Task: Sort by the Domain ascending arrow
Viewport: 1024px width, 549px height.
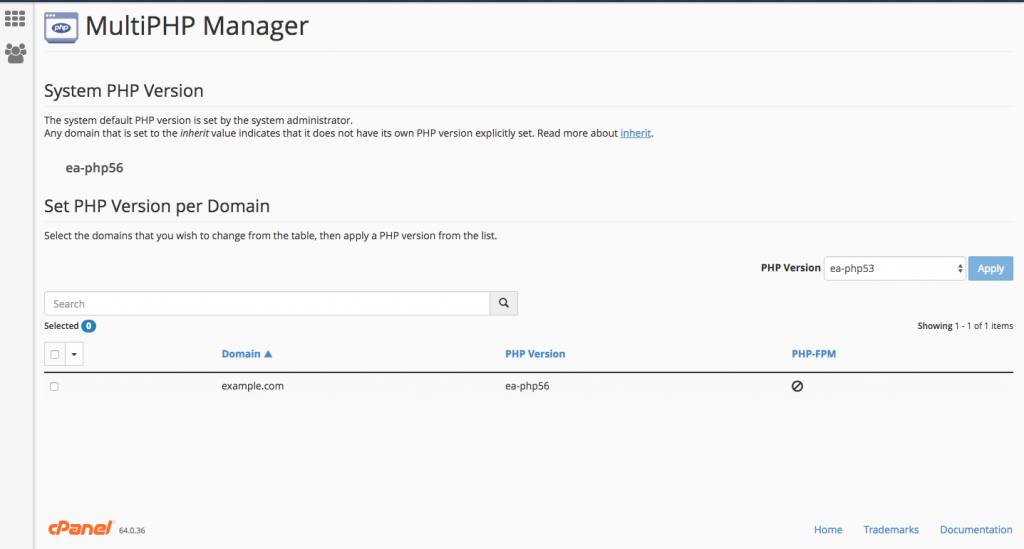Action: pyautogui.click(x=268, y=354)
